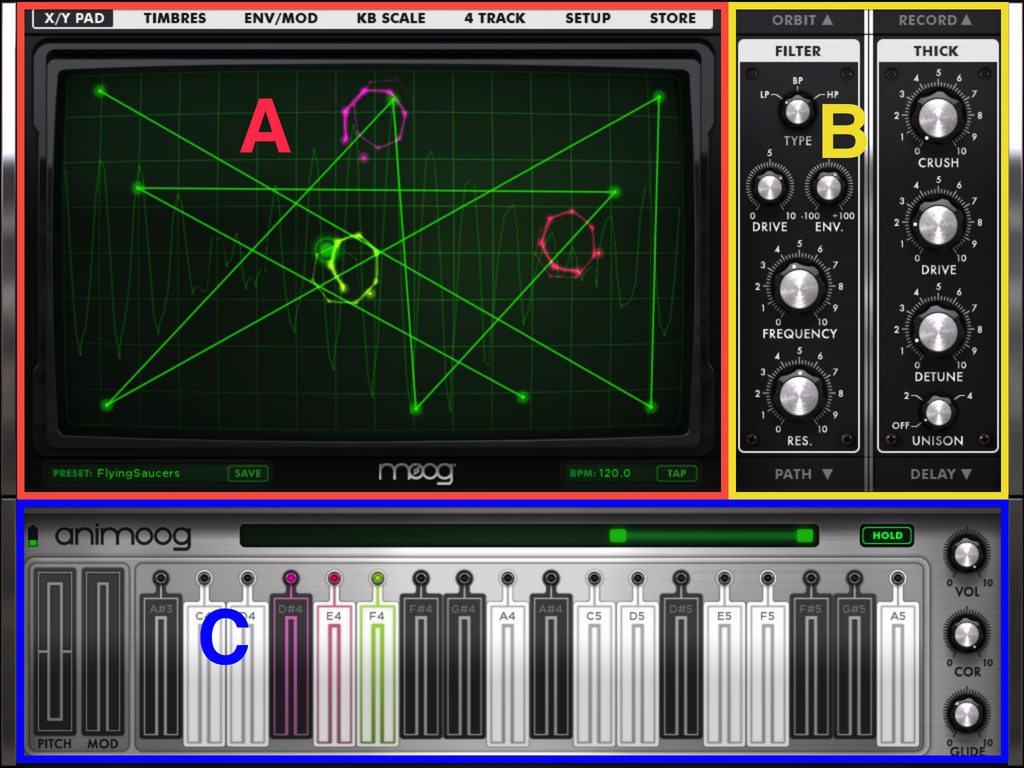
Task: Save the FlyingSaucers preset
Action: 248,473
